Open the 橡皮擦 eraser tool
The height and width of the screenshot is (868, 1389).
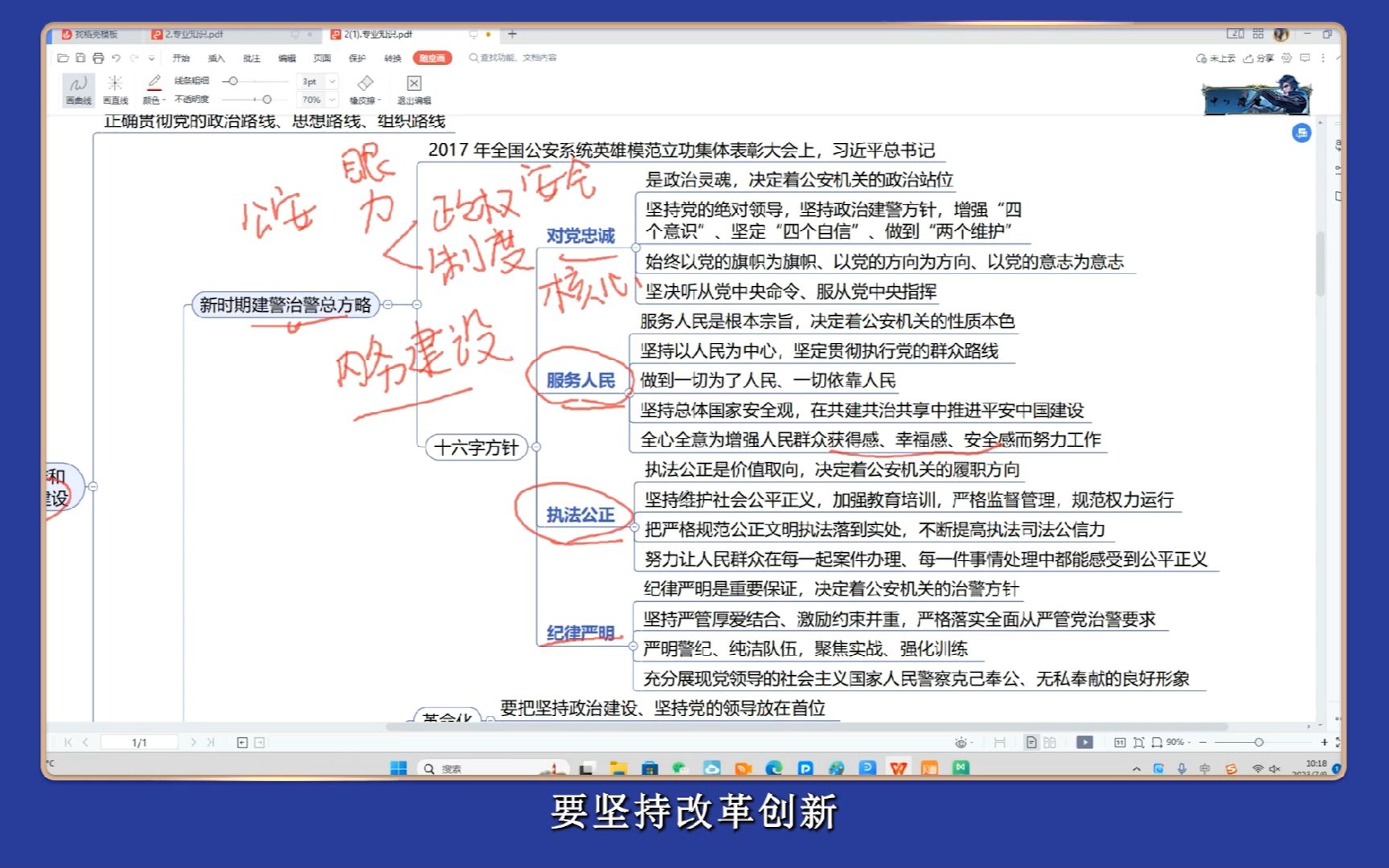(x=365, y=89)
